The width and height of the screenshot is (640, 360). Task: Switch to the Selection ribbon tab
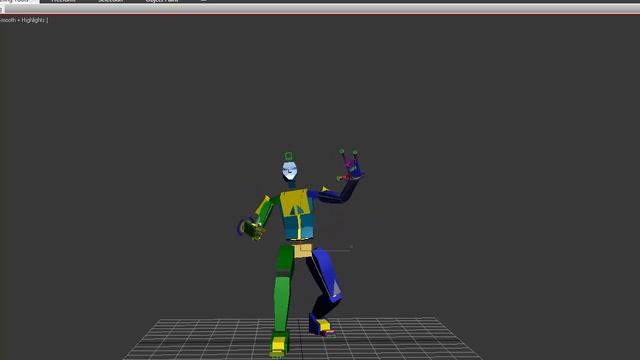tap(110, 1)
